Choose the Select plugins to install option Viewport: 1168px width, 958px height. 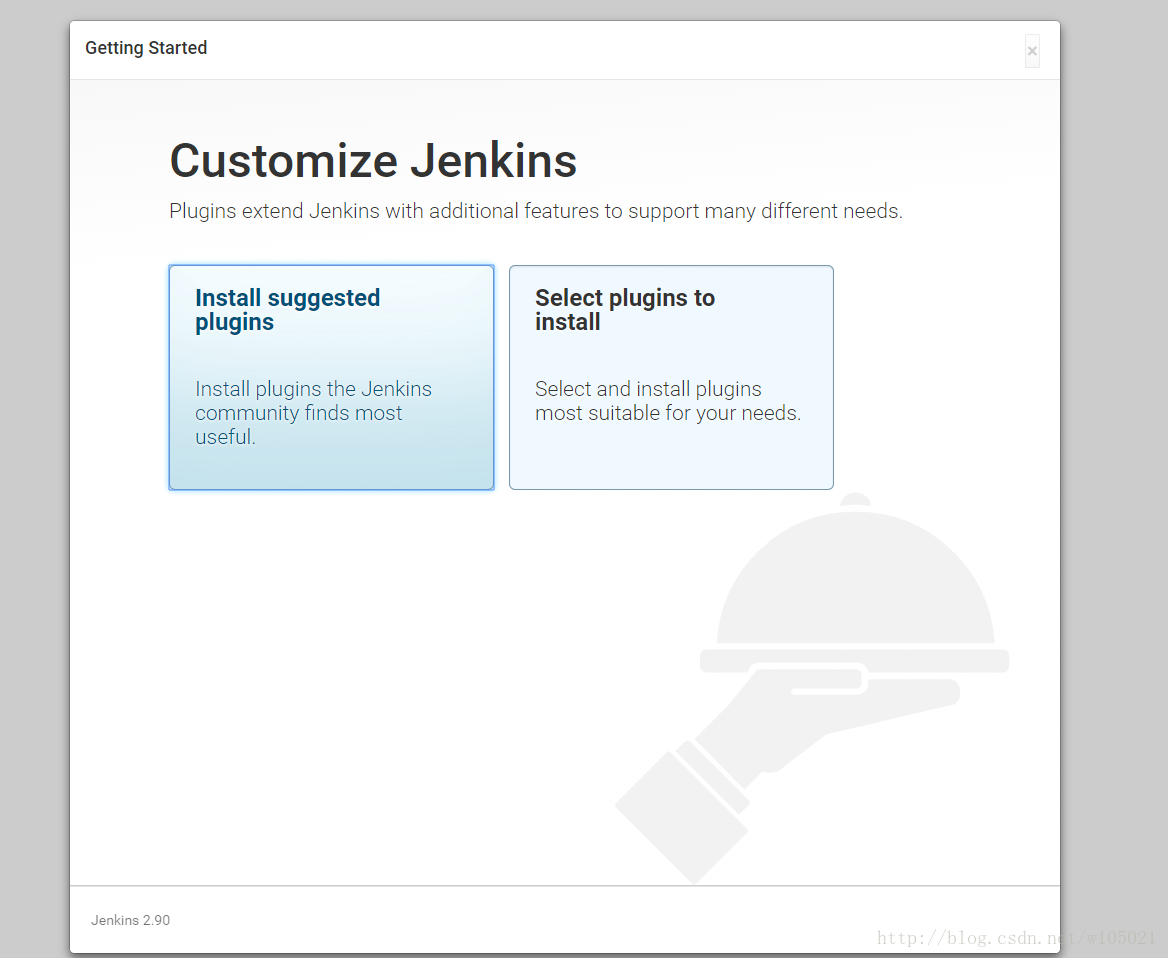[671, 377]
